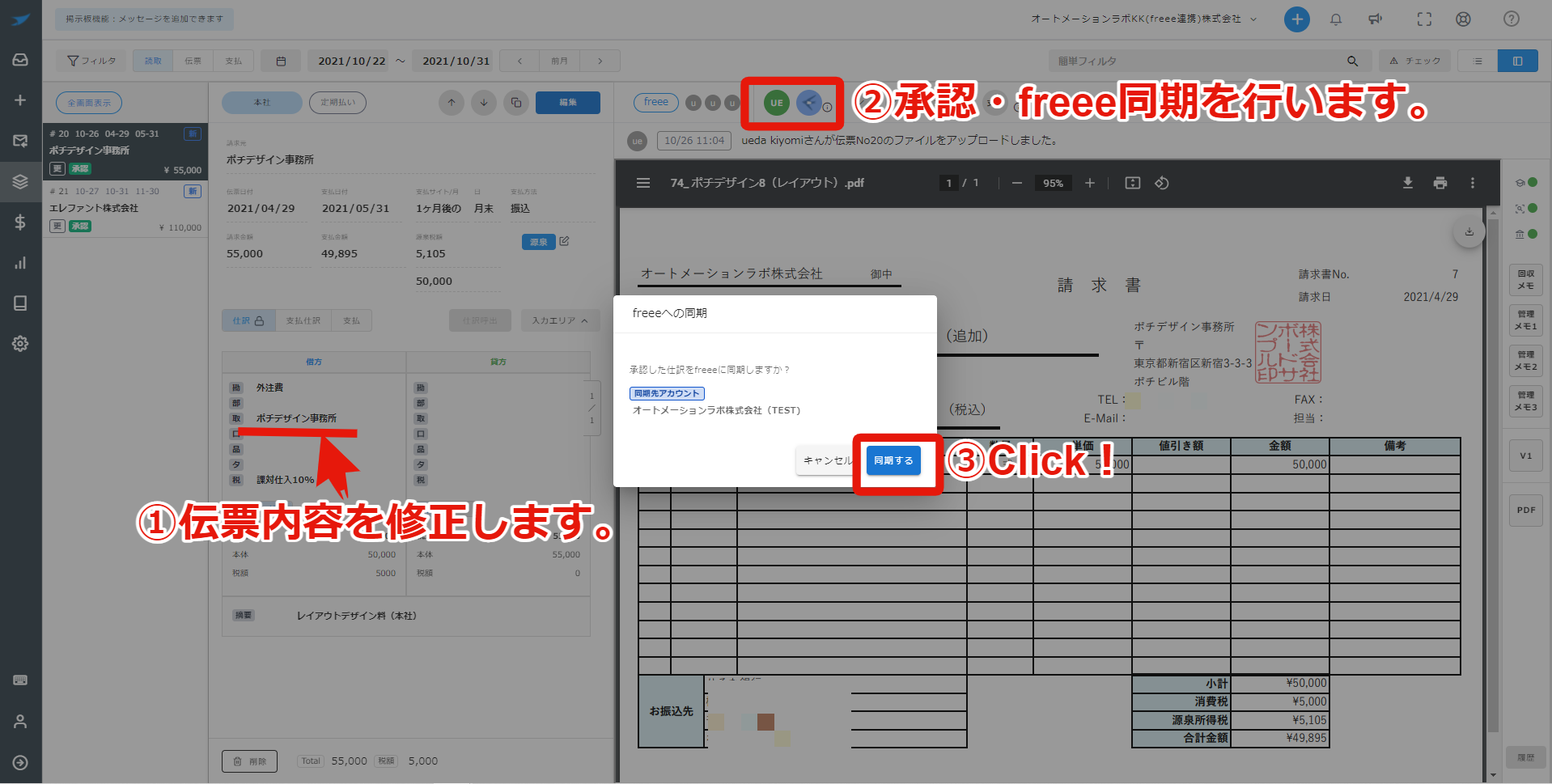Switch to the 支払 tab in top toolbar
The height and width of the screenshot is (784, 1552).
pos(233,61)
